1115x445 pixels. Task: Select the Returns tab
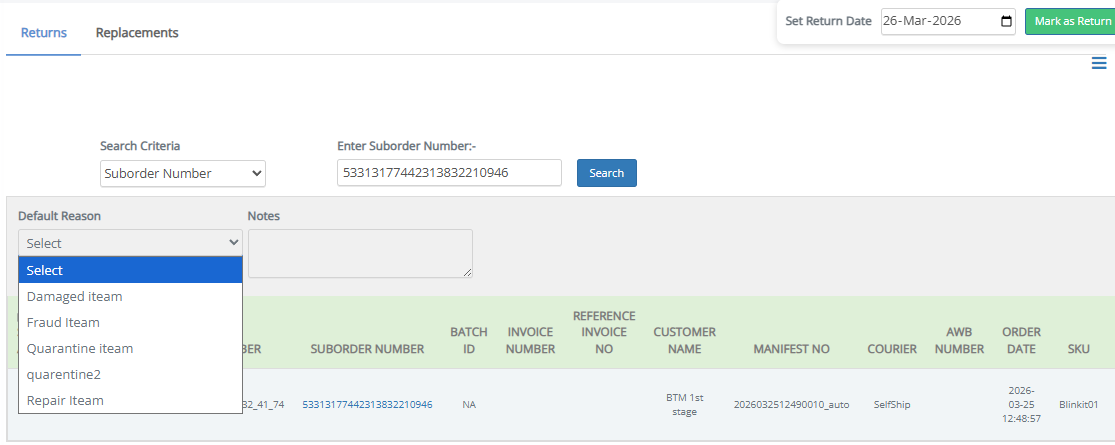coord(44,33)
